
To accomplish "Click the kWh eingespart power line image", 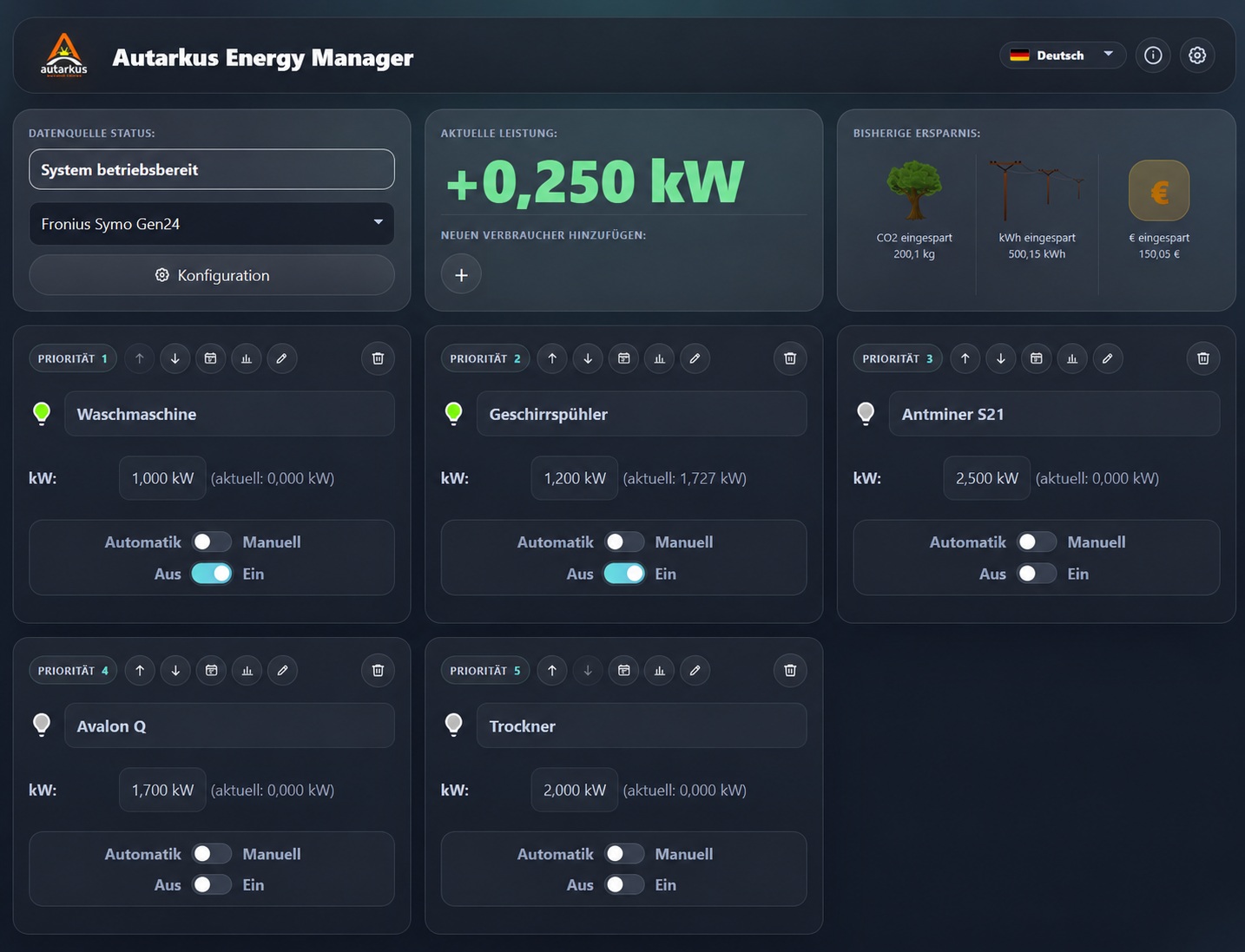I will click(1037, 190).
